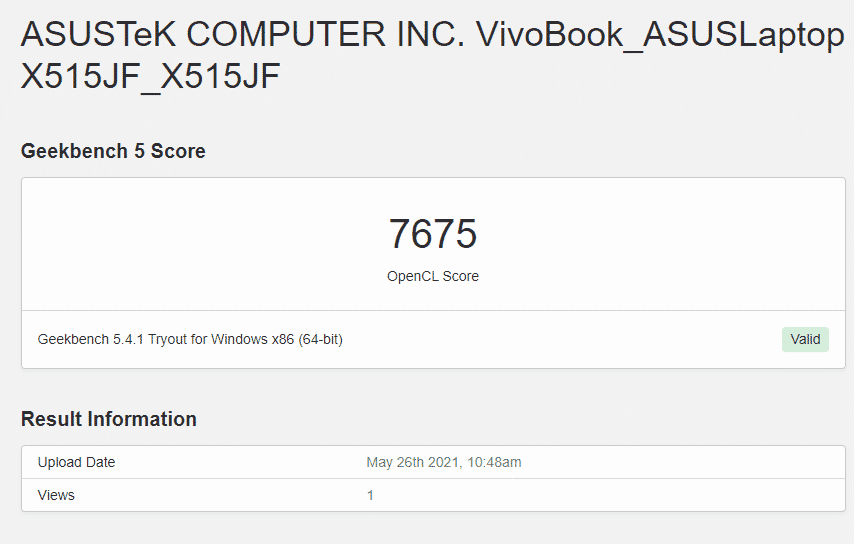The width and height of the screenshot is (854, 544).
Task: Click the Views row label
Action: click(56, 495)
